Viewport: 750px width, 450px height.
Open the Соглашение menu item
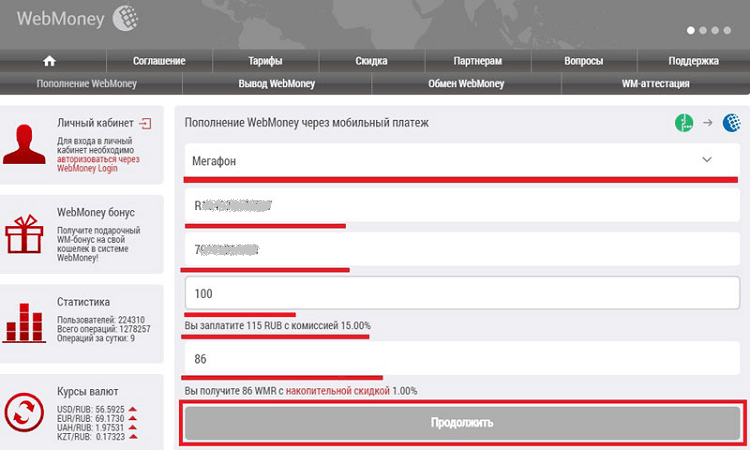click(159, 61)
